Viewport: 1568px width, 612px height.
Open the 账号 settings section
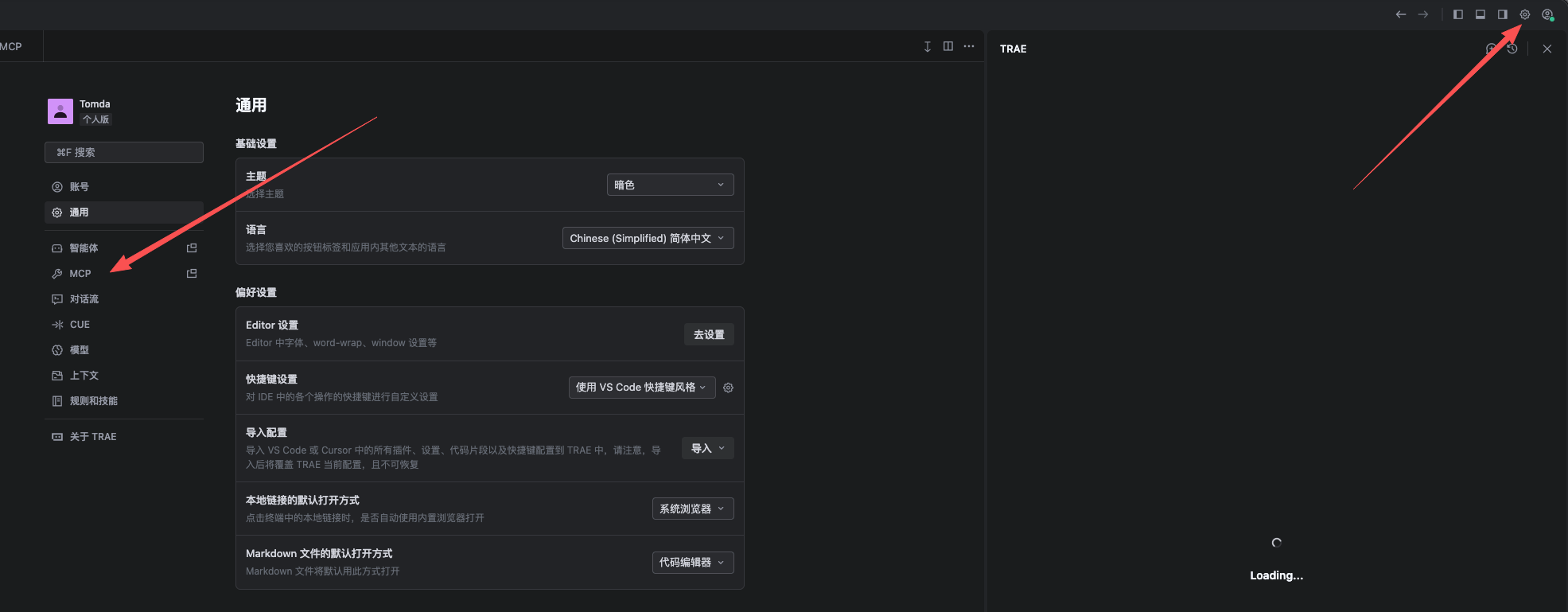(124, 187)
